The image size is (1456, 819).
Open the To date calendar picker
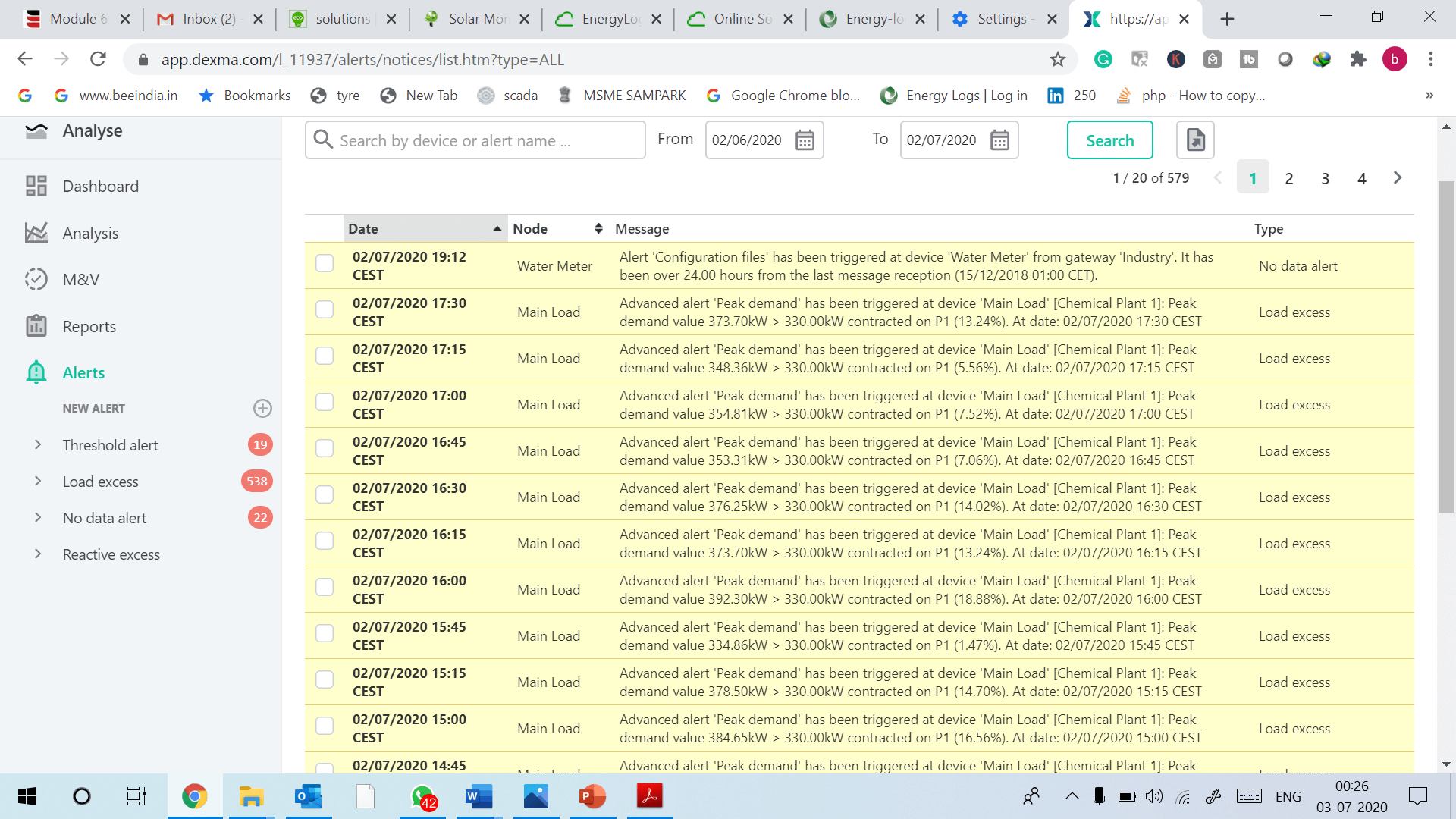pyautogui.click(x=999, y=140)
